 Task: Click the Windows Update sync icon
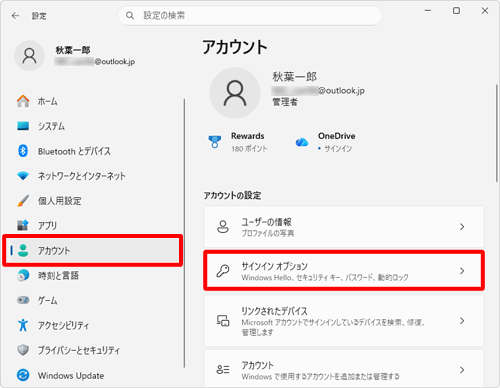click(x=23, y=375)
